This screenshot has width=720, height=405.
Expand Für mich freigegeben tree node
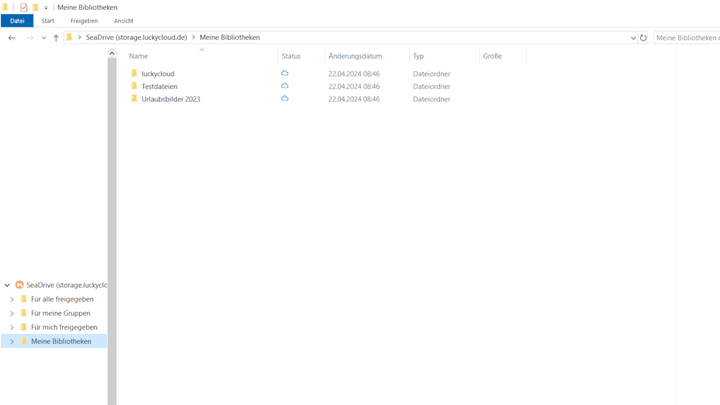point(12,327)
